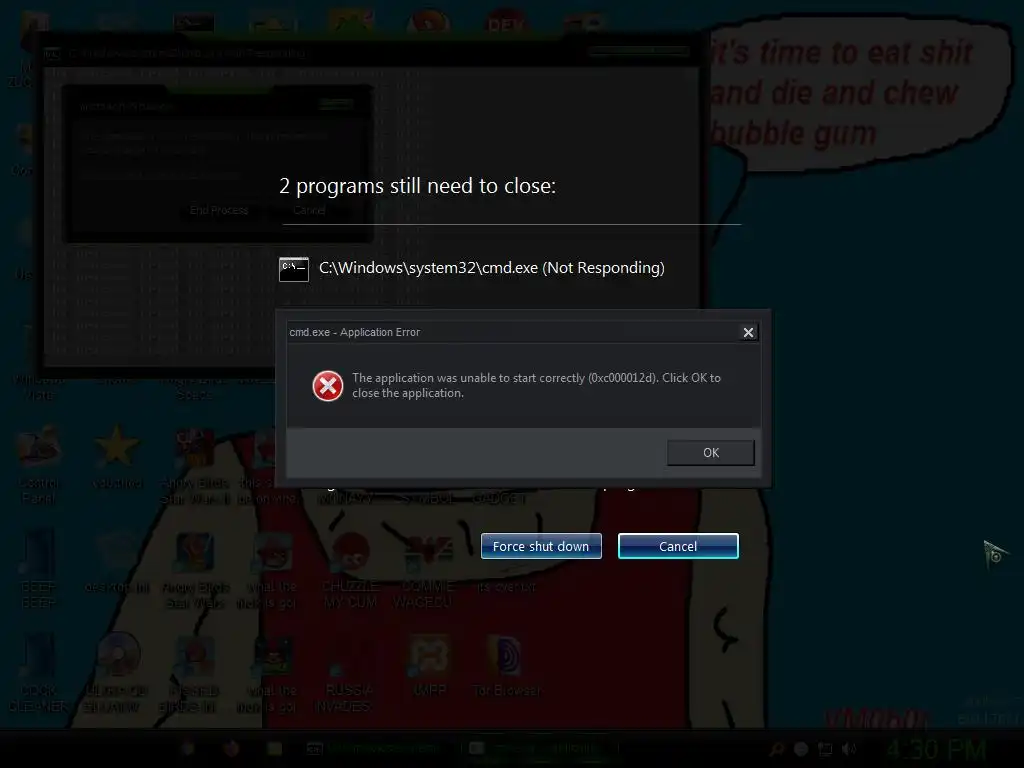Click the volume speaker tray icon
Image resolution: width=1024 pixels, height=768 pixels.
click(849, 749)
